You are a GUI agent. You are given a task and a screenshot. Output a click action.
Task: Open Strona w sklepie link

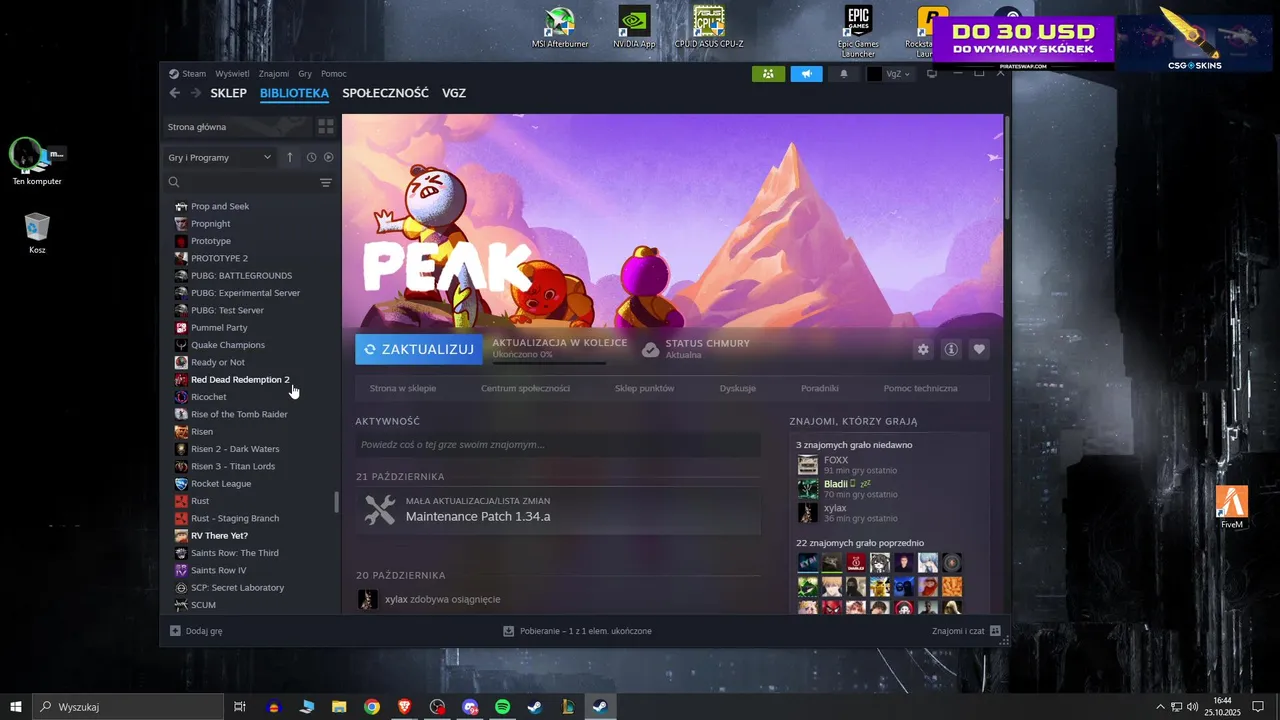(403, 388)
